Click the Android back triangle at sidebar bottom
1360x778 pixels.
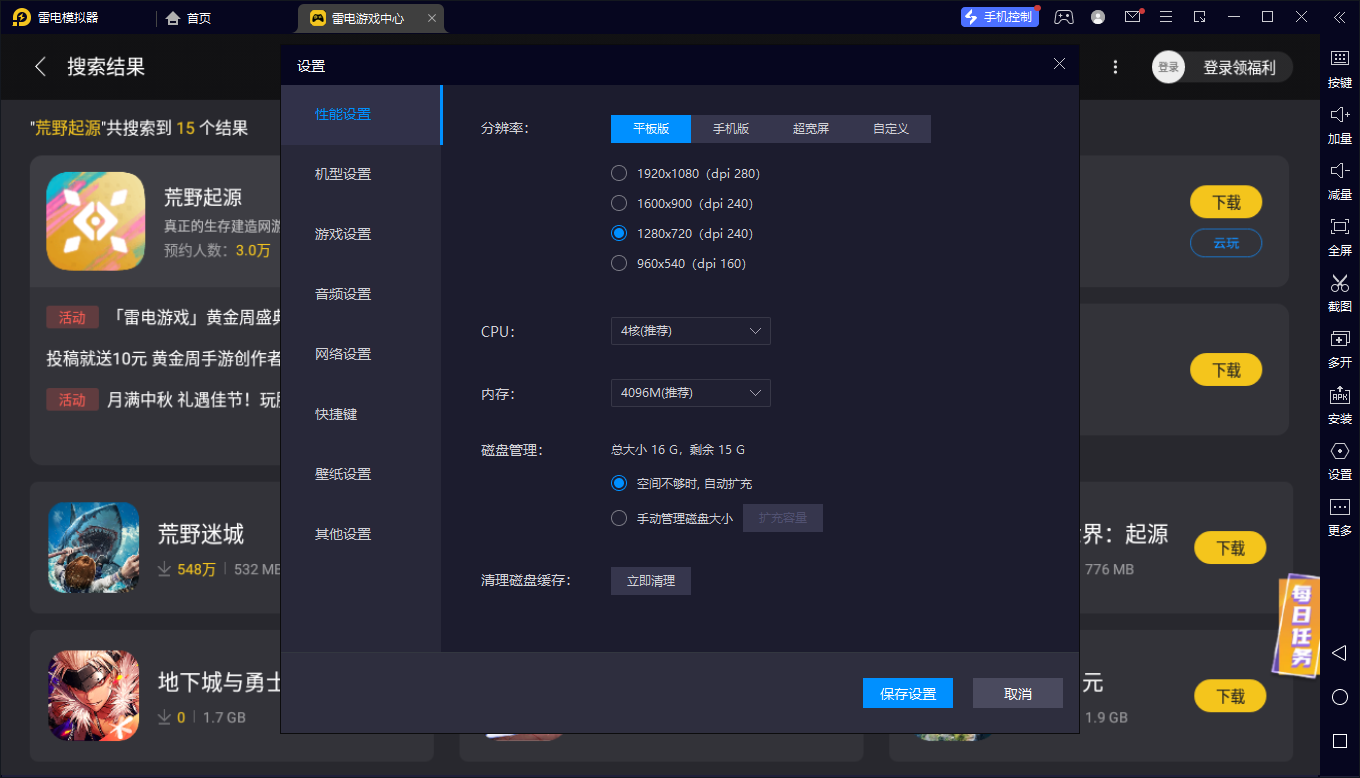pos(1338,653)
